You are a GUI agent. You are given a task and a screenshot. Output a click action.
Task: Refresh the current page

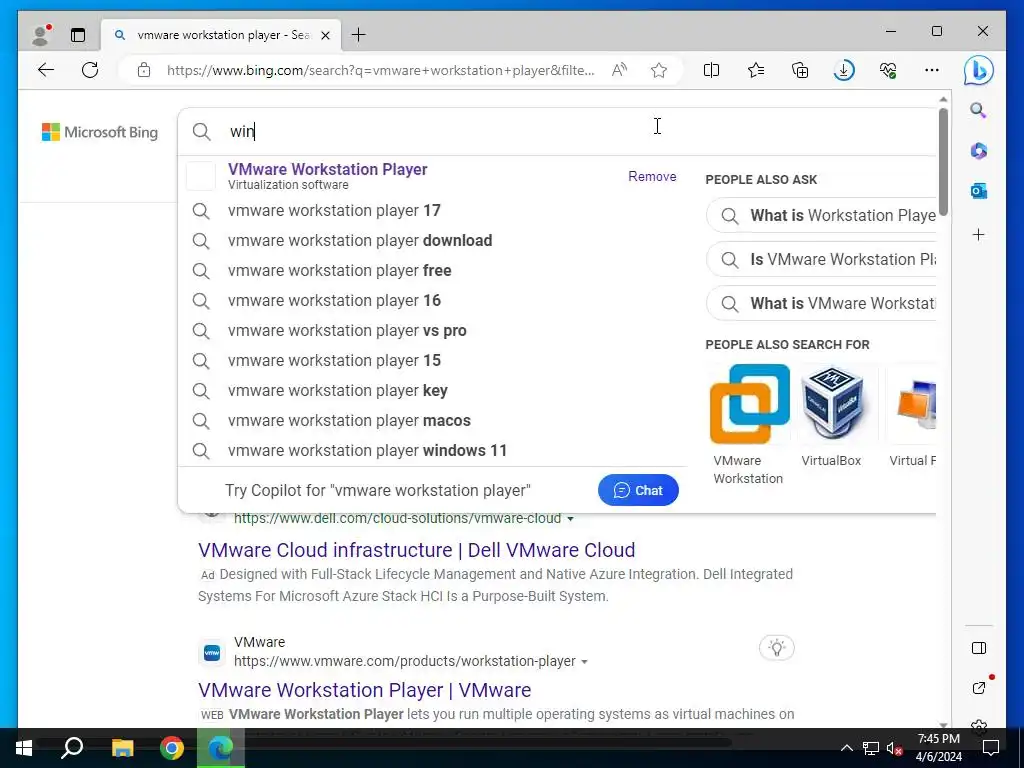[90, 70]
